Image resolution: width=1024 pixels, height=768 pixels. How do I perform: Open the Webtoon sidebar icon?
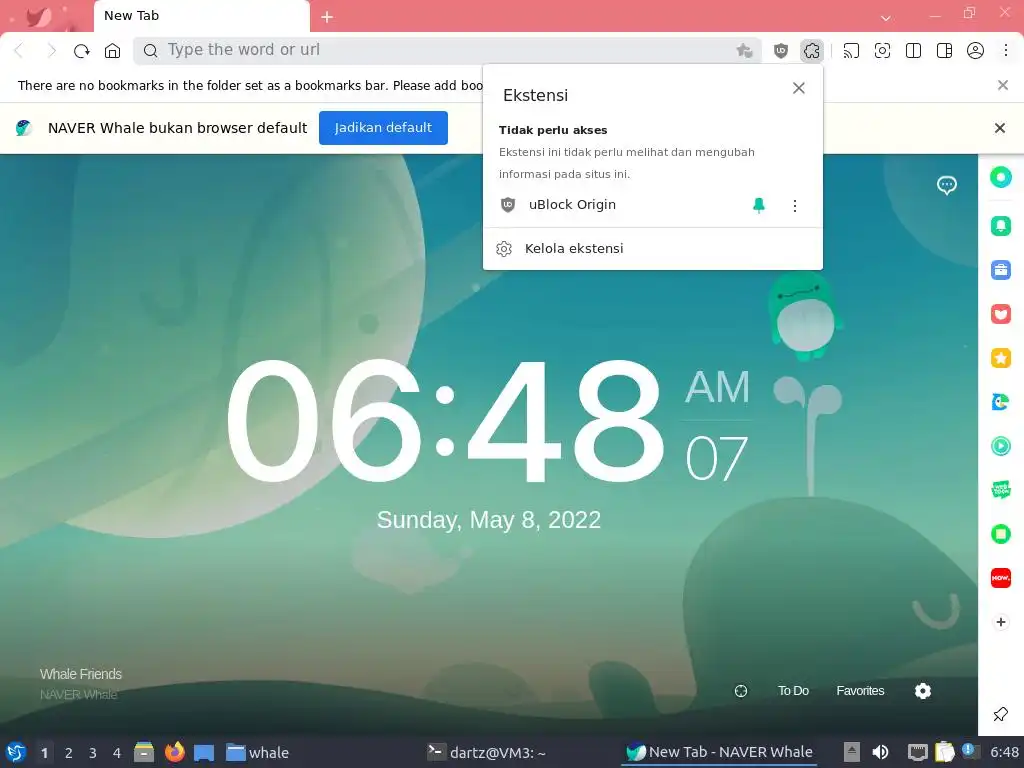click(x=1000, y=490)
